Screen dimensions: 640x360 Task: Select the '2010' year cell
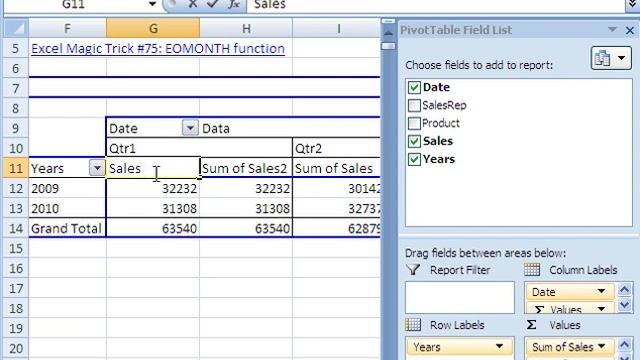point(67,209)
